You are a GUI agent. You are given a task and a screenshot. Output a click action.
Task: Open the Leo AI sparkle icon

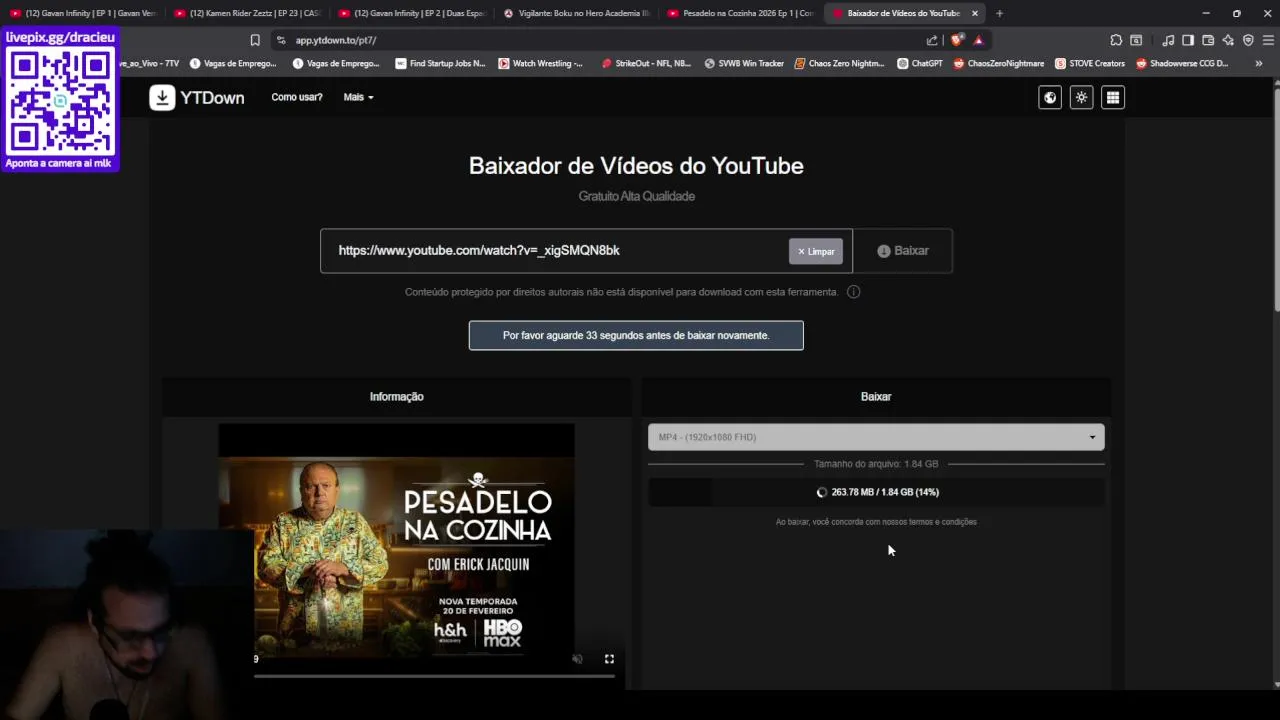pos(1228,40)
